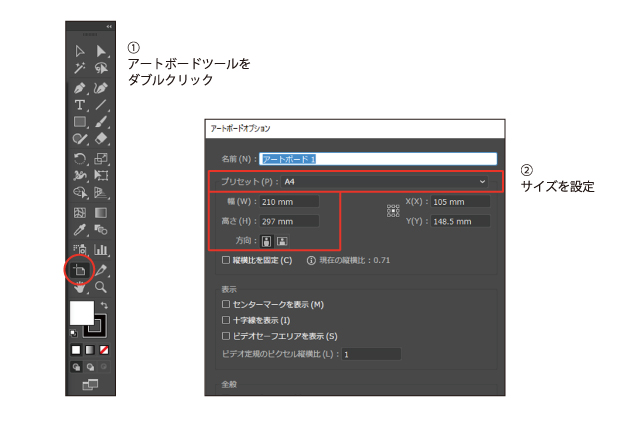Select the Symbol Sprayer tool
630x425 pixels.
point(80,249)
